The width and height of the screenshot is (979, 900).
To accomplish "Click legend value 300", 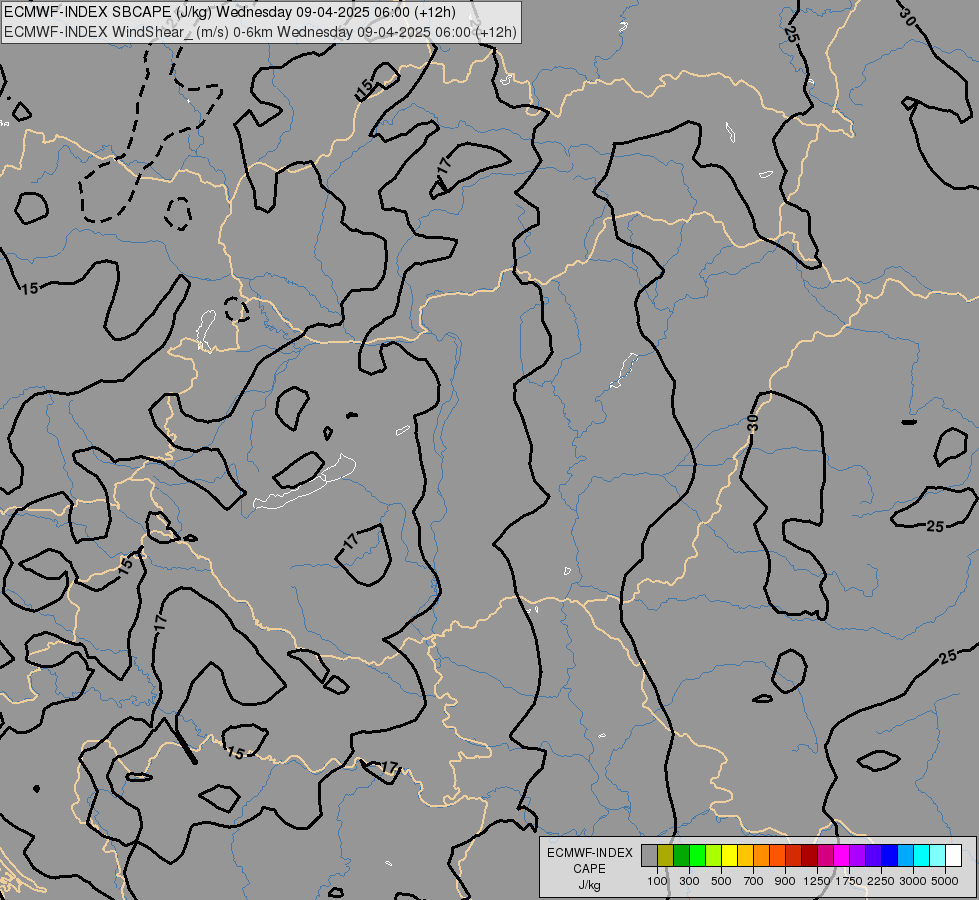I will [x=689, y=881].
